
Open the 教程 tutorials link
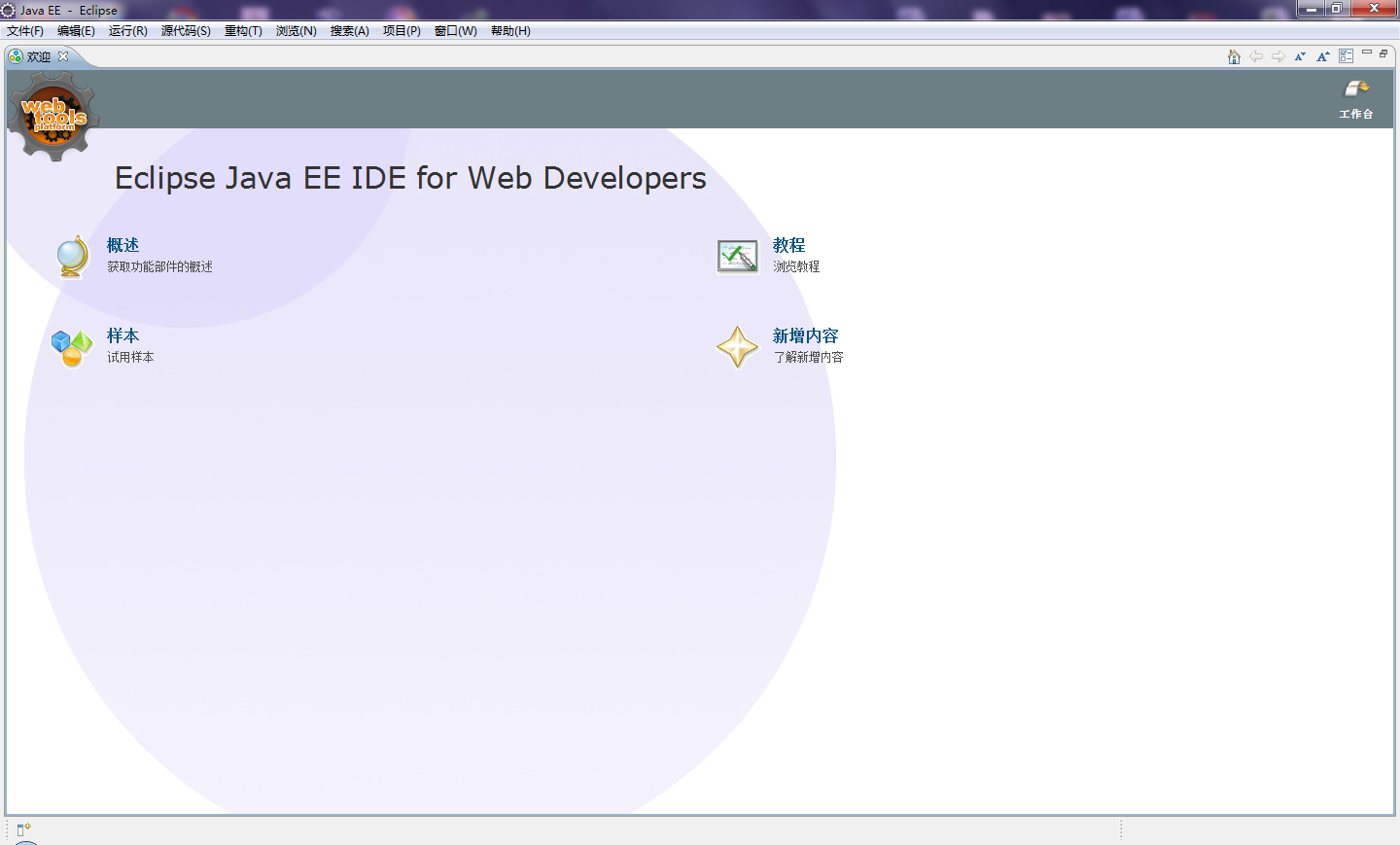click(789, 245)
